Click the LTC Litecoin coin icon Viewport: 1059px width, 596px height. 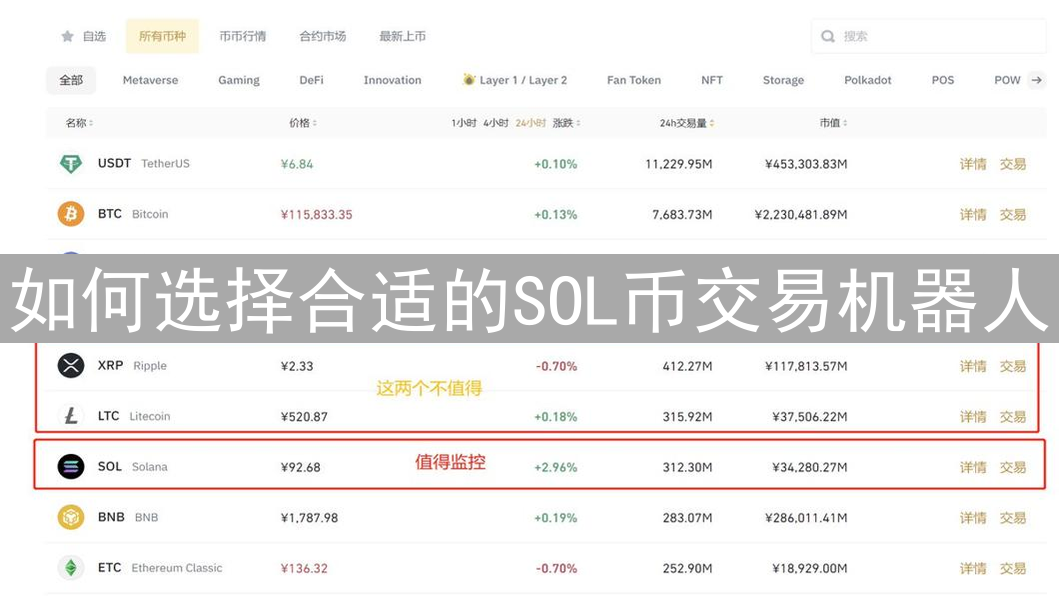click(71, 416)
